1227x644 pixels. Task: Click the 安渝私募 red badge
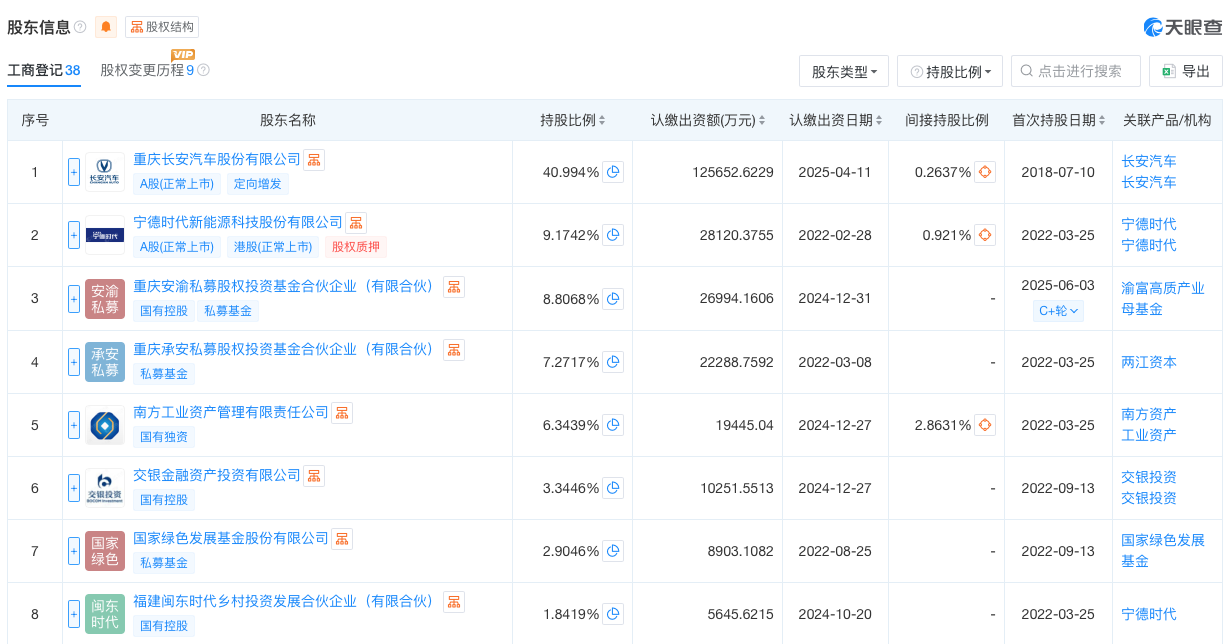click(105, 299)
